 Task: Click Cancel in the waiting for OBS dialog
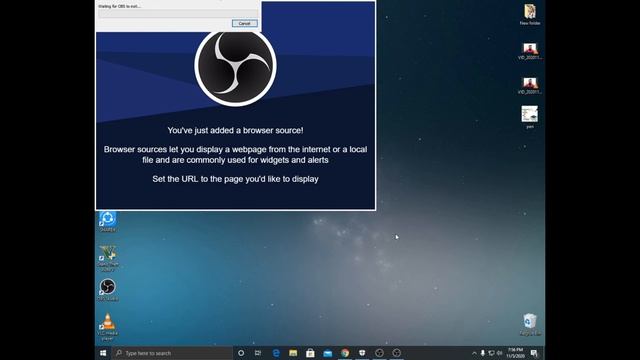pyautogui.click(x=244, y=23)
